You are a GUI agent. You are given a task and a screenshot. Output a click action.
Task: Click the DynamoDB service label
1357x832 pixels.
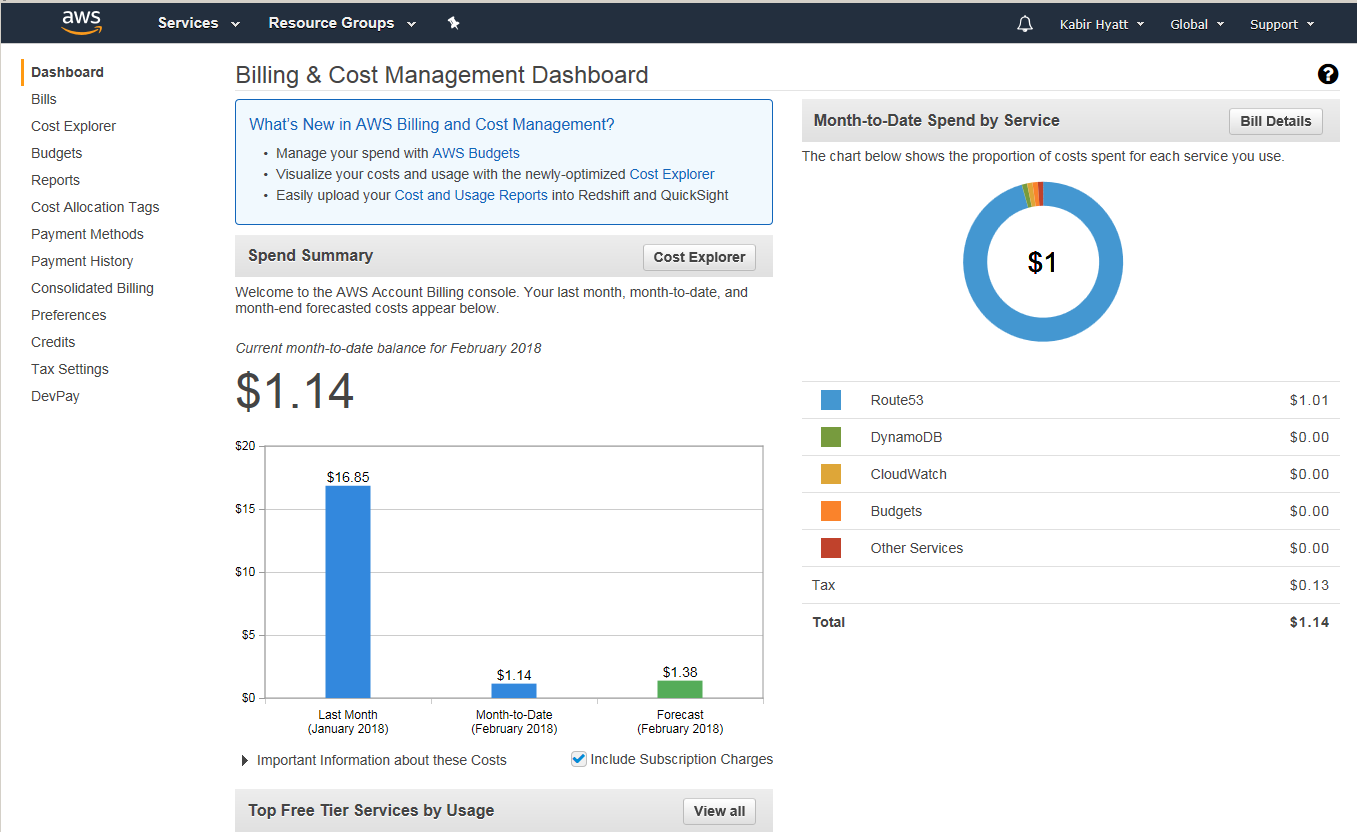pyautogui.click(x=906, y=437)
